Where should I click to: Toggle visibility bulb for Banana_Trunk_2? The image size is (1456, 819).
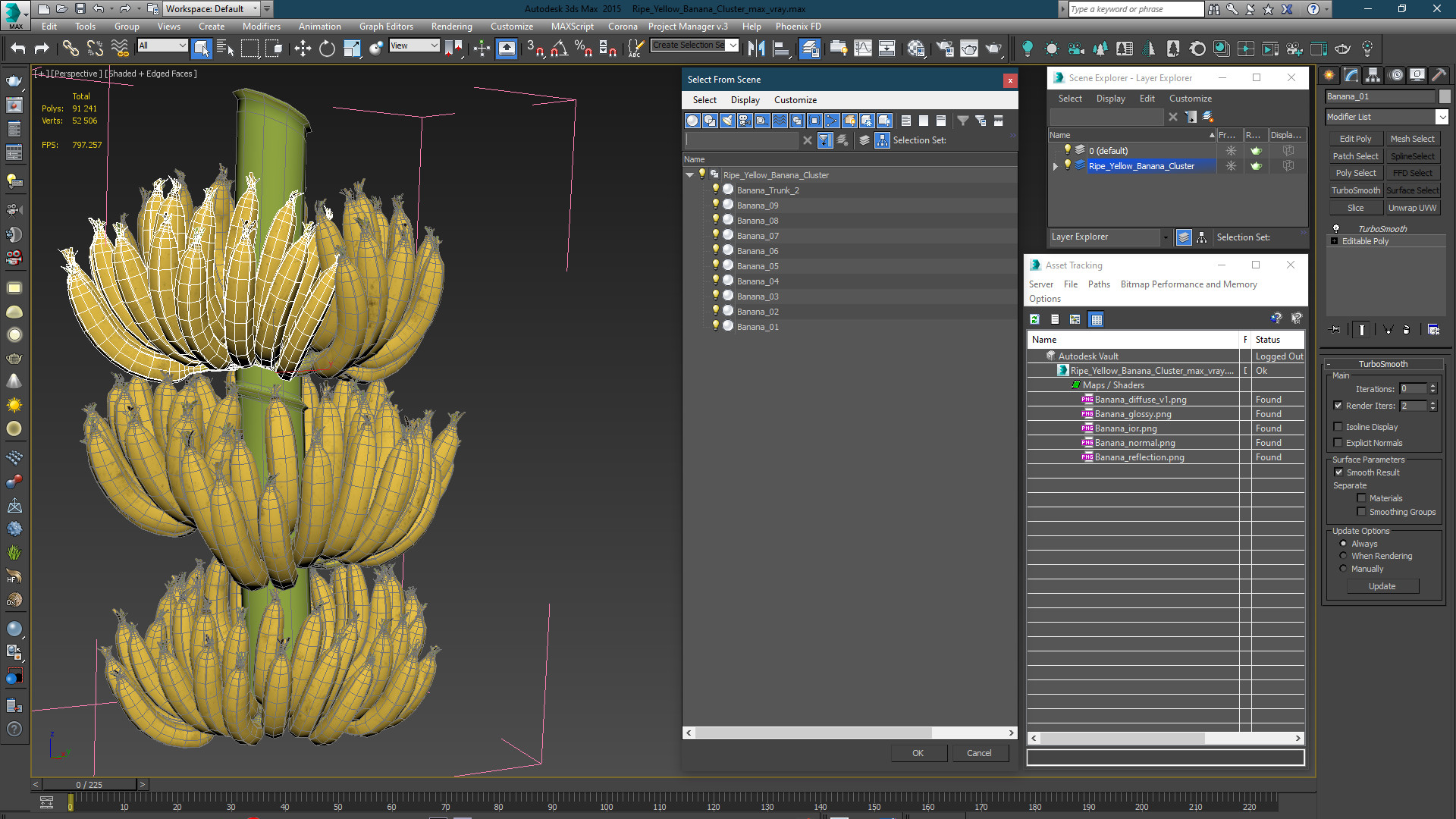pyautogui.click(x=715, y=190)
